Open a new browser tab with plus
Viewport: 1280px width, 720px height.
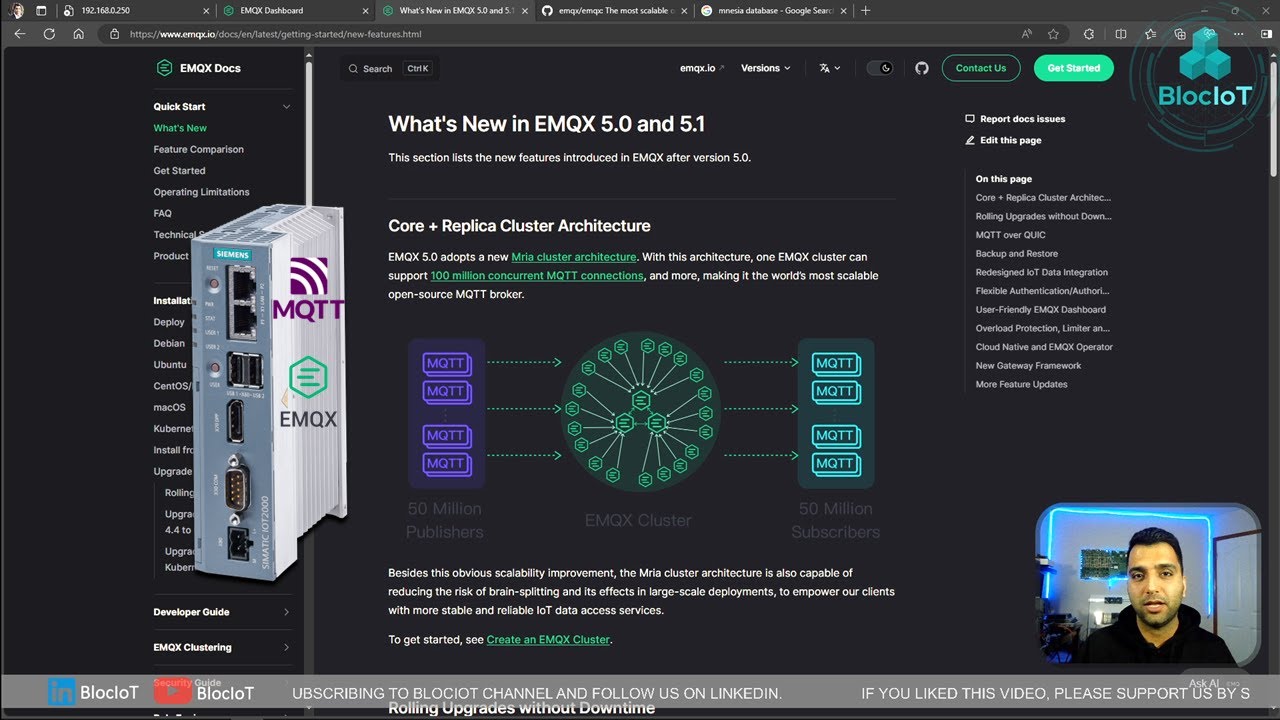coord(866,10)
